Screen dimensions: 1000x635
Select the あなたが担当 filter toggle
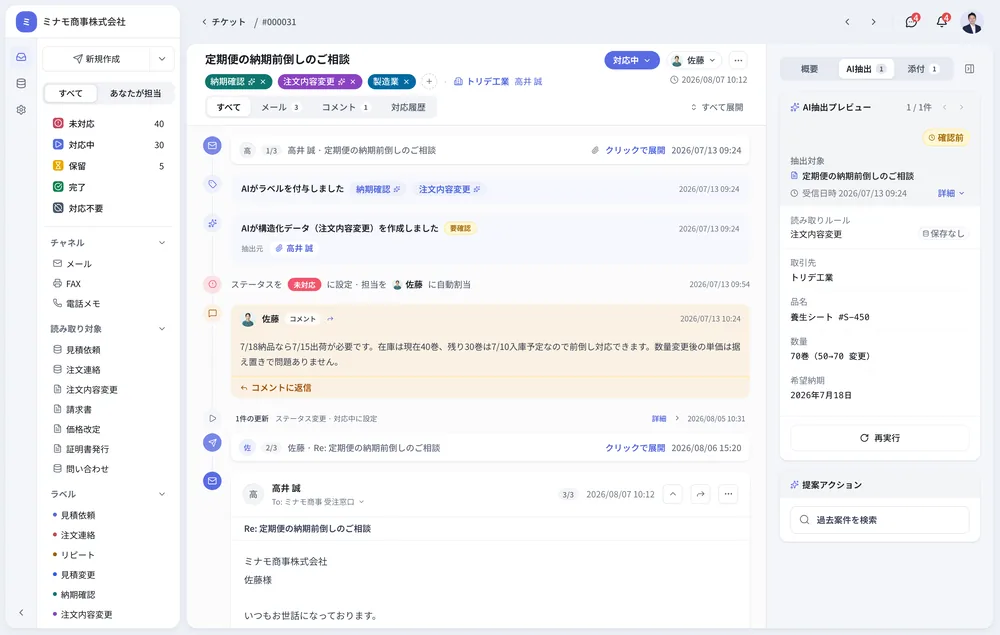[135, 93]
